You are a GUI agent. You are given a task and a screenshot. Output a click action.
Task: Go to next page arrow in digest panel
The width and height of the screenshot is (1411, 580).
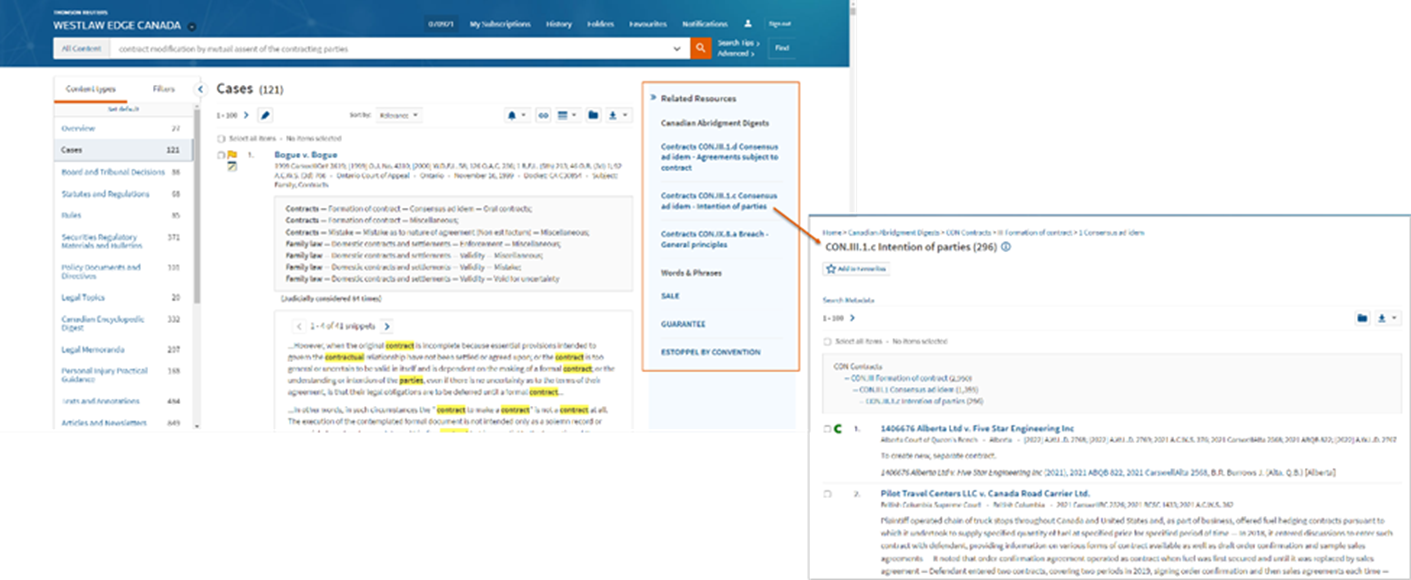pyautogui.click(x=852, y=318)
